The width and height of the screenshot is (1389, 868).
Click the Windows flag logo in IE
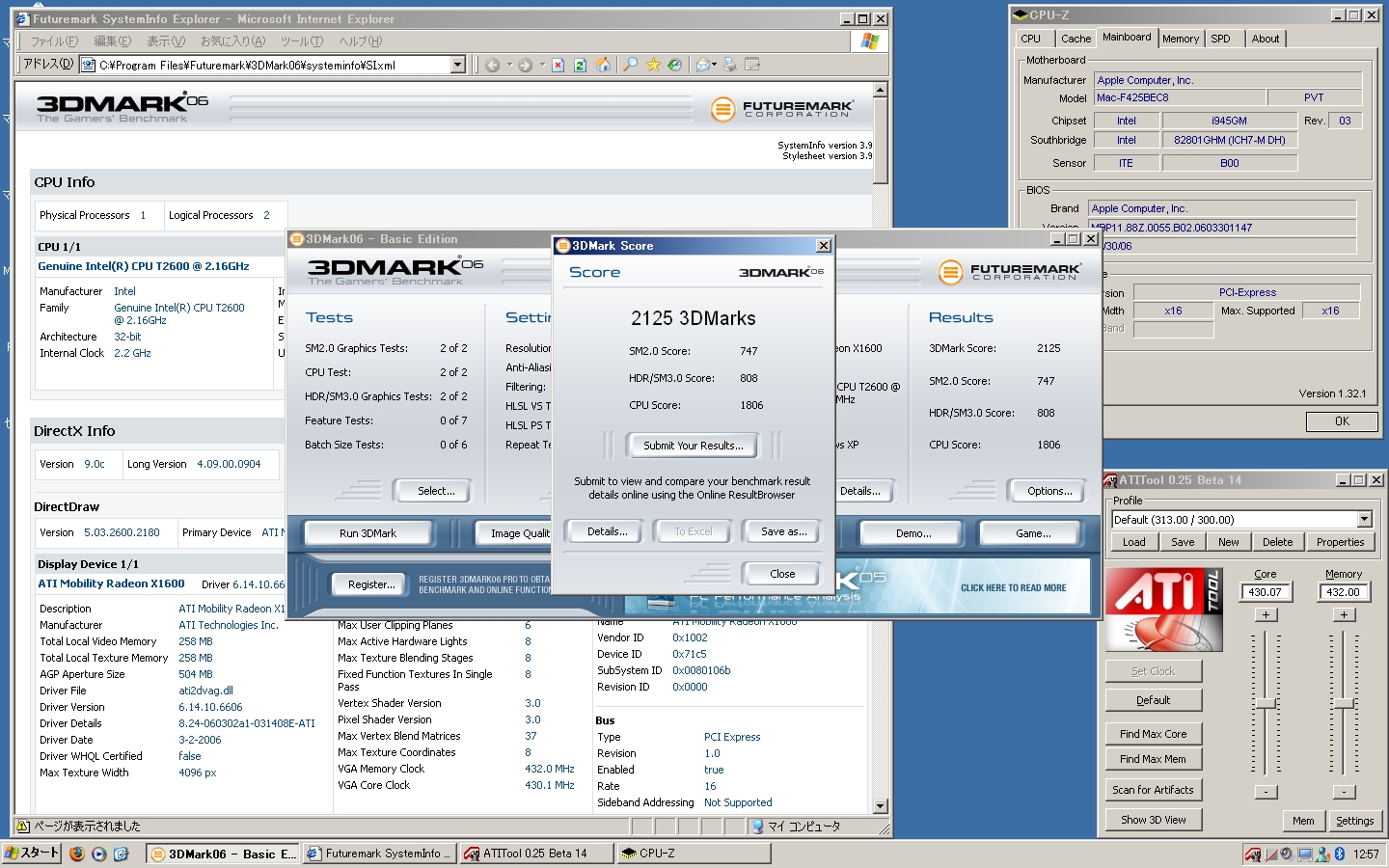coord(869,41)
